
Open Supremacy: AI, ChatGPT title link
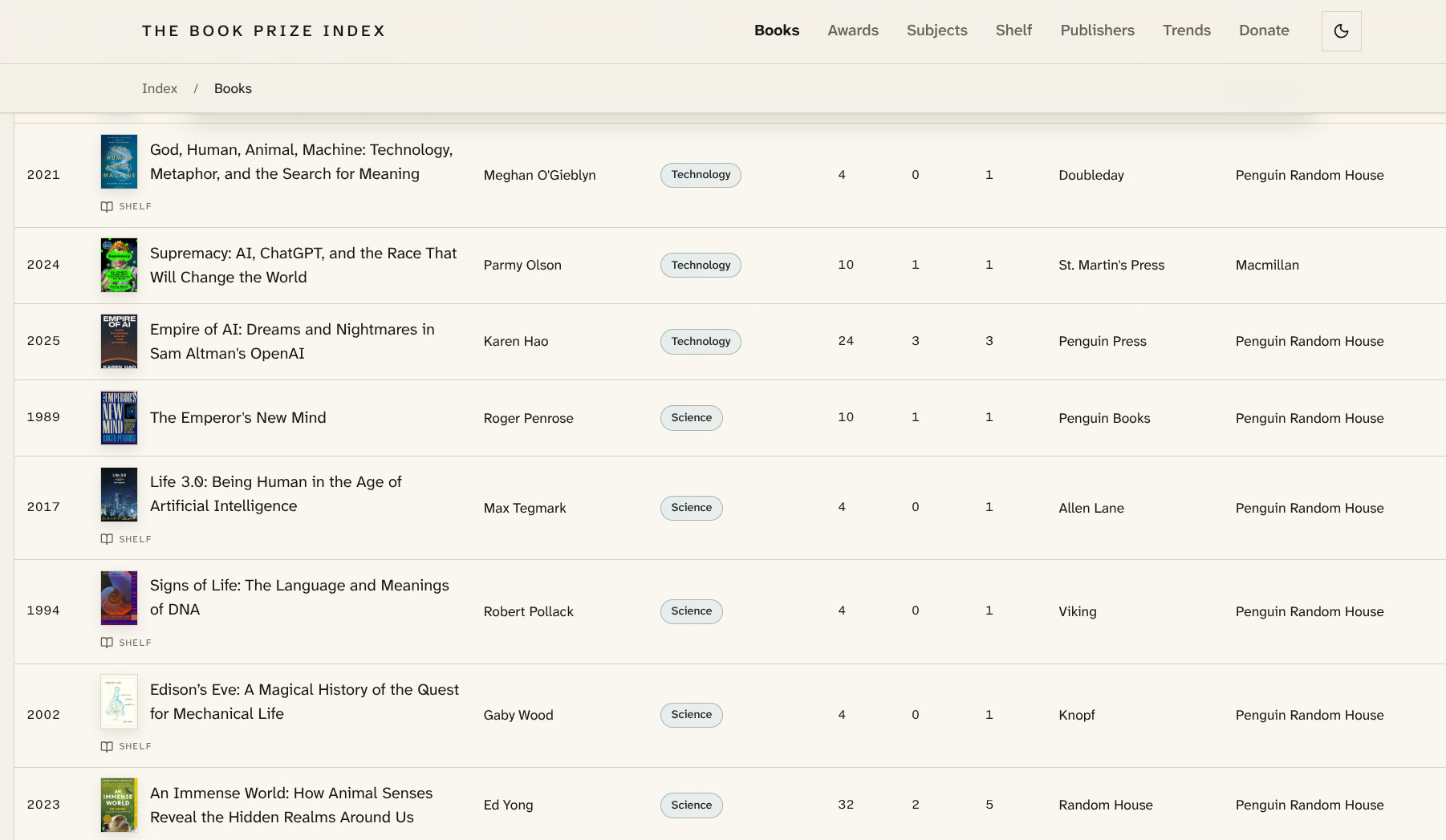tap(303, 265)
